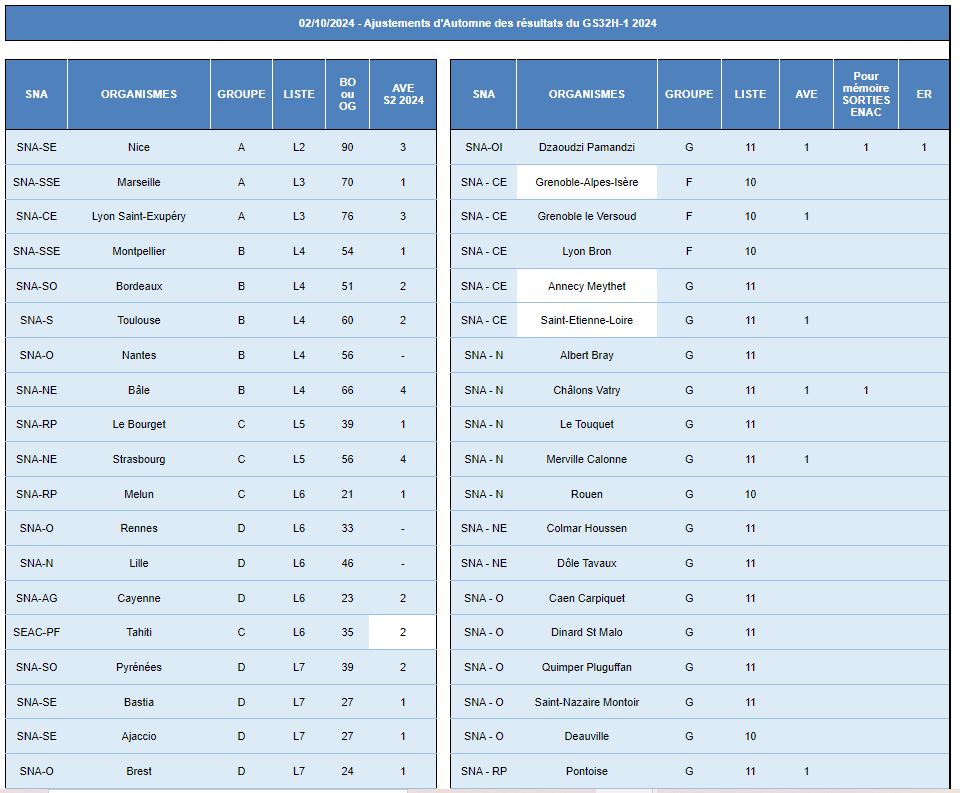Screen dimensions: 960x793
Task: Click the LISTE value in Rouen row
Action: tap(750, 494)
